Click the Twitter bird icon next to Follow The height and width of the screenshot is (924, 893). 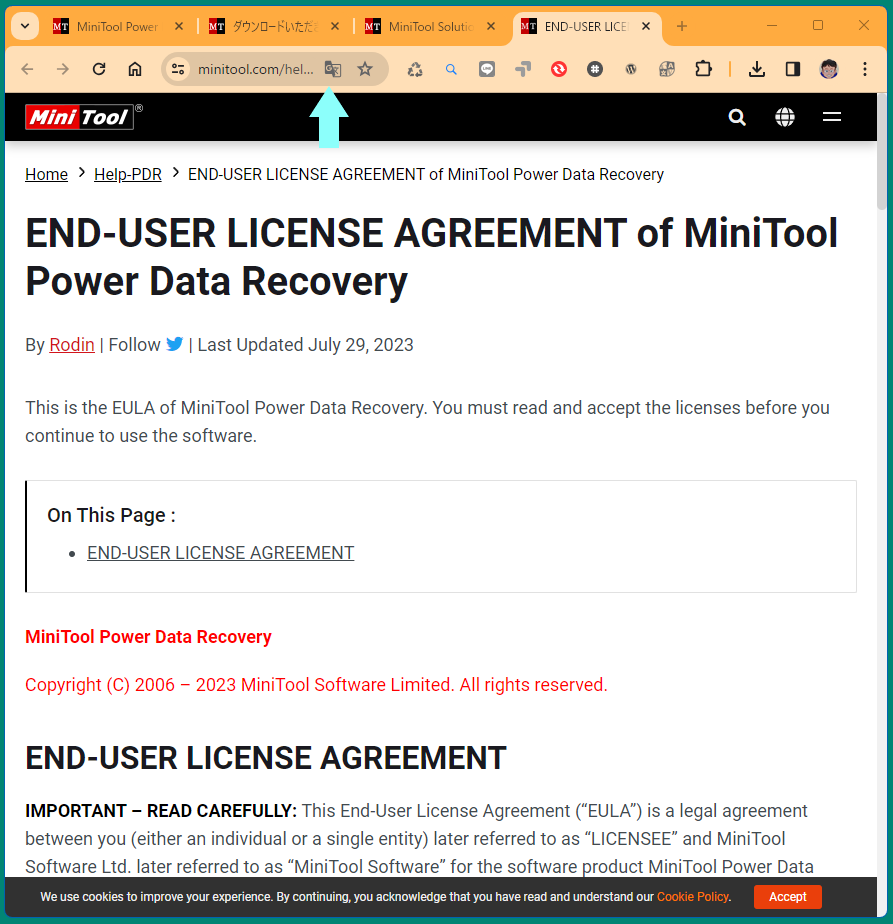175,344
